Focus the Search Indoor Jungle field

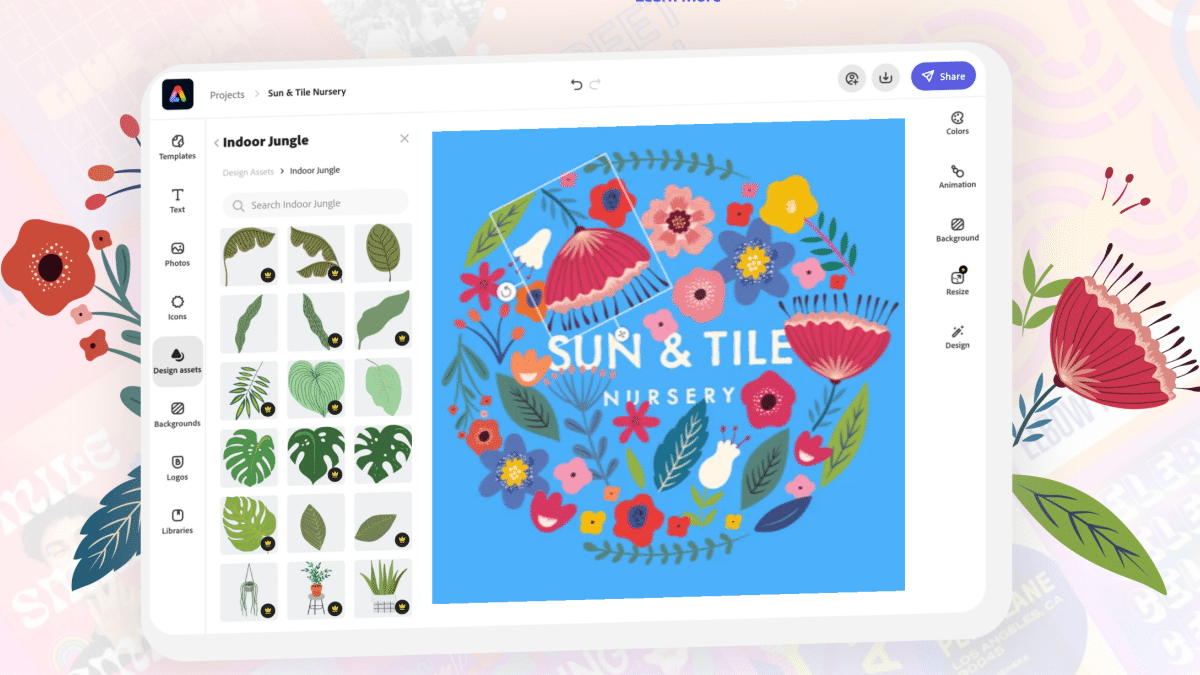(315, 204)
